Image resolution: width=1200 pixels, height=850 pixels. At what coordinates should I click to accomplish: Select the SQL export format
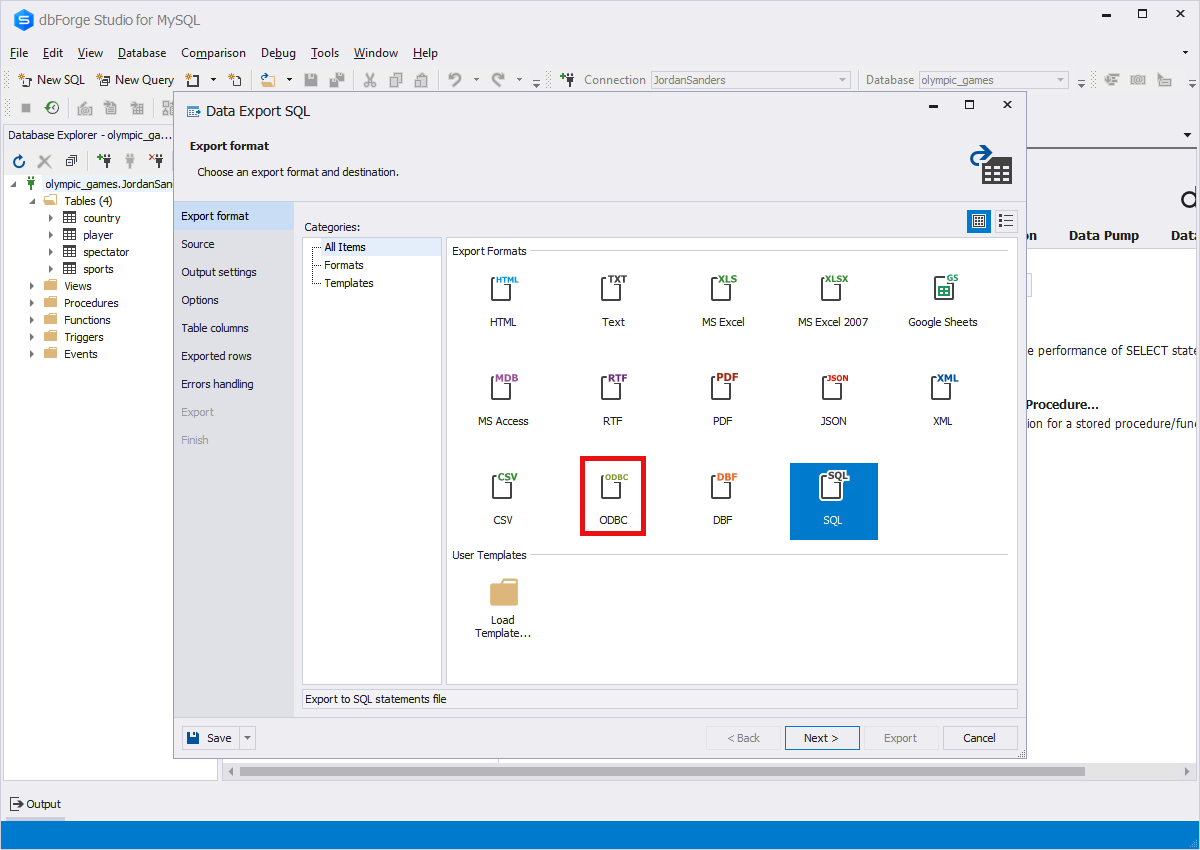point(833,500)
